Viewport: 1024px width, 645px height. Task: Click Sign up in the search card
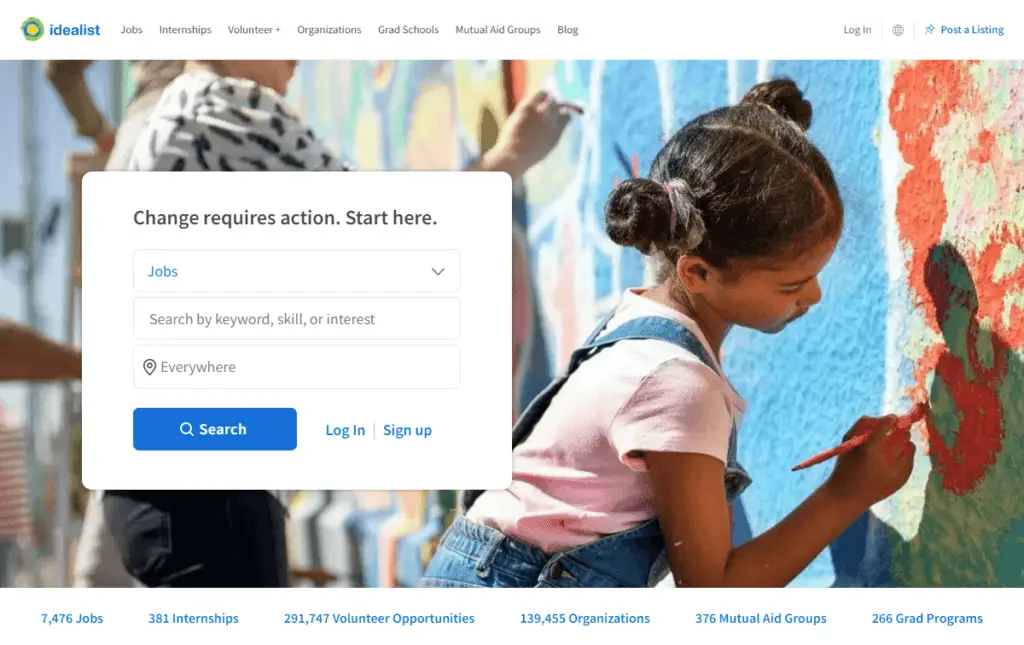pyautogui.click(x=407, y=430)
